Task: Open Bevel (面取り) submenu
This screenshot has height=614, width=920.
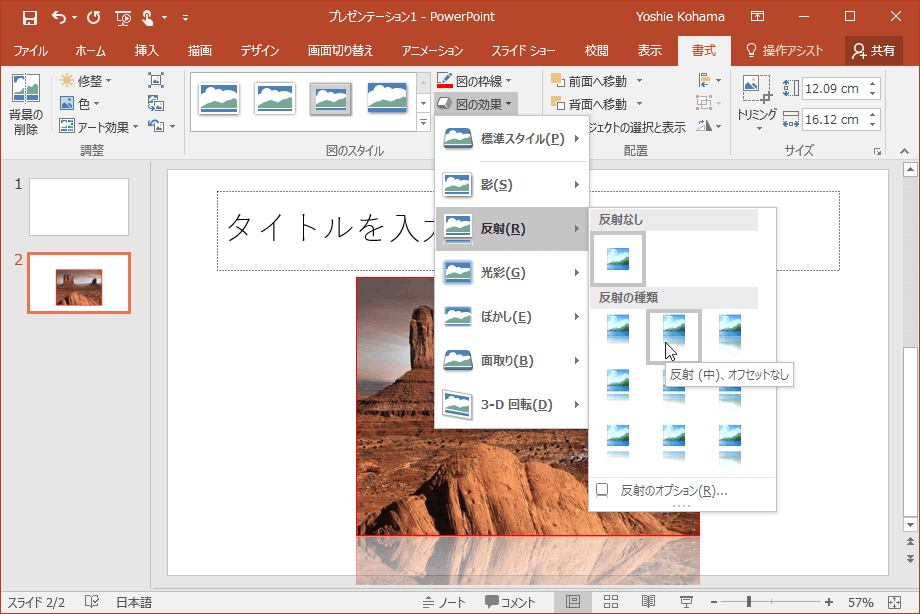Action: pyautogui.click(x=512, y=361)
